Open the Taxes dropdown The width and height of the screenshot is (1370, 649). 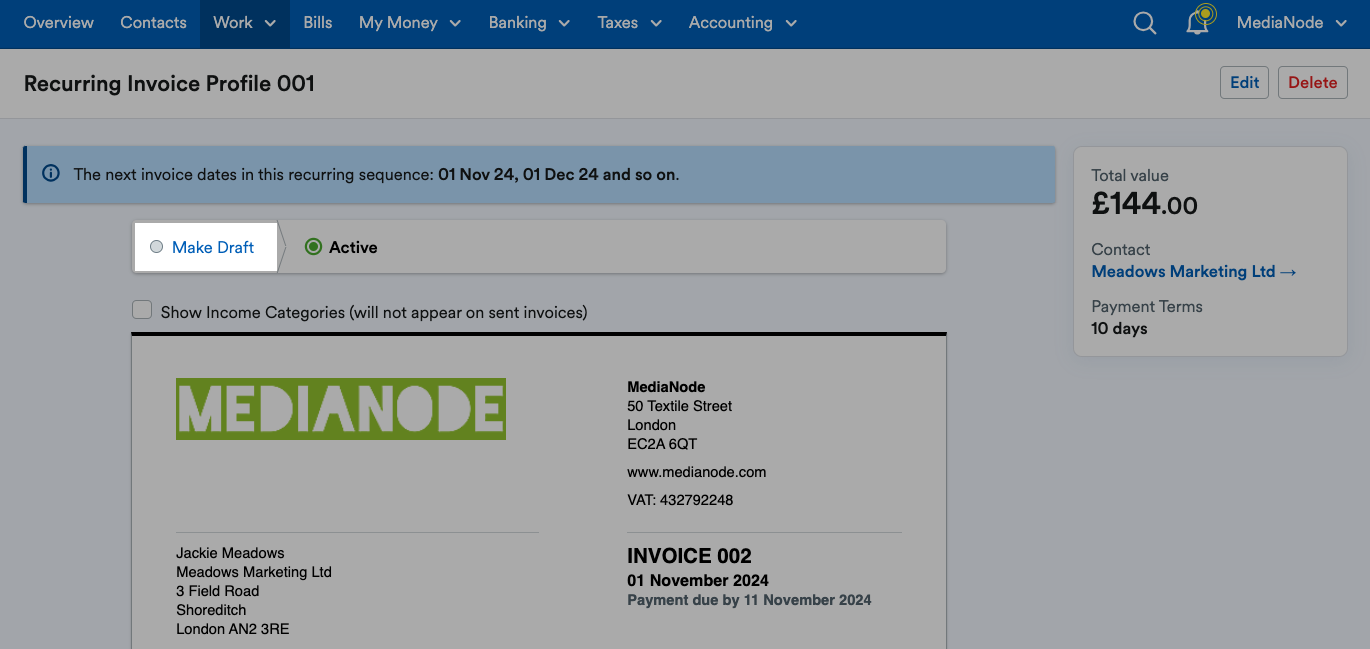629,22
